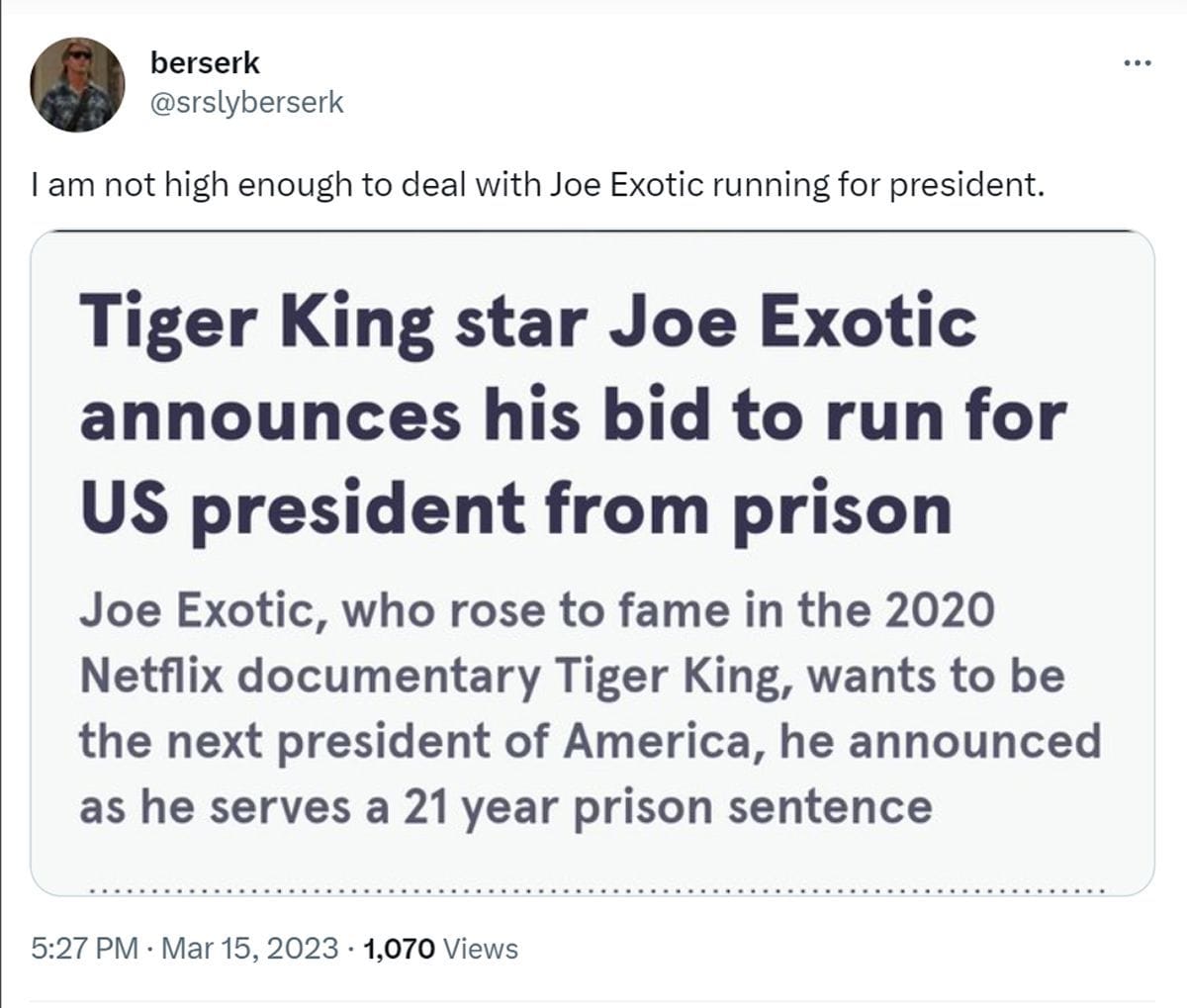Click the tweet text about Joe Exotic
Image resolution: width=1187 pixels, height=1008 pixels.
coord(539,182)
